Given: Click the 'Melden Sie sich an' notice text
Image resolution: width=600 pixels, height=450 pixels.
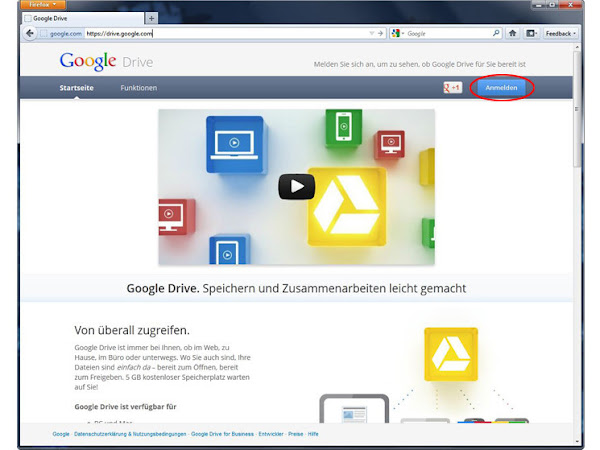Looking at the screenshot, I should (420, 64).
